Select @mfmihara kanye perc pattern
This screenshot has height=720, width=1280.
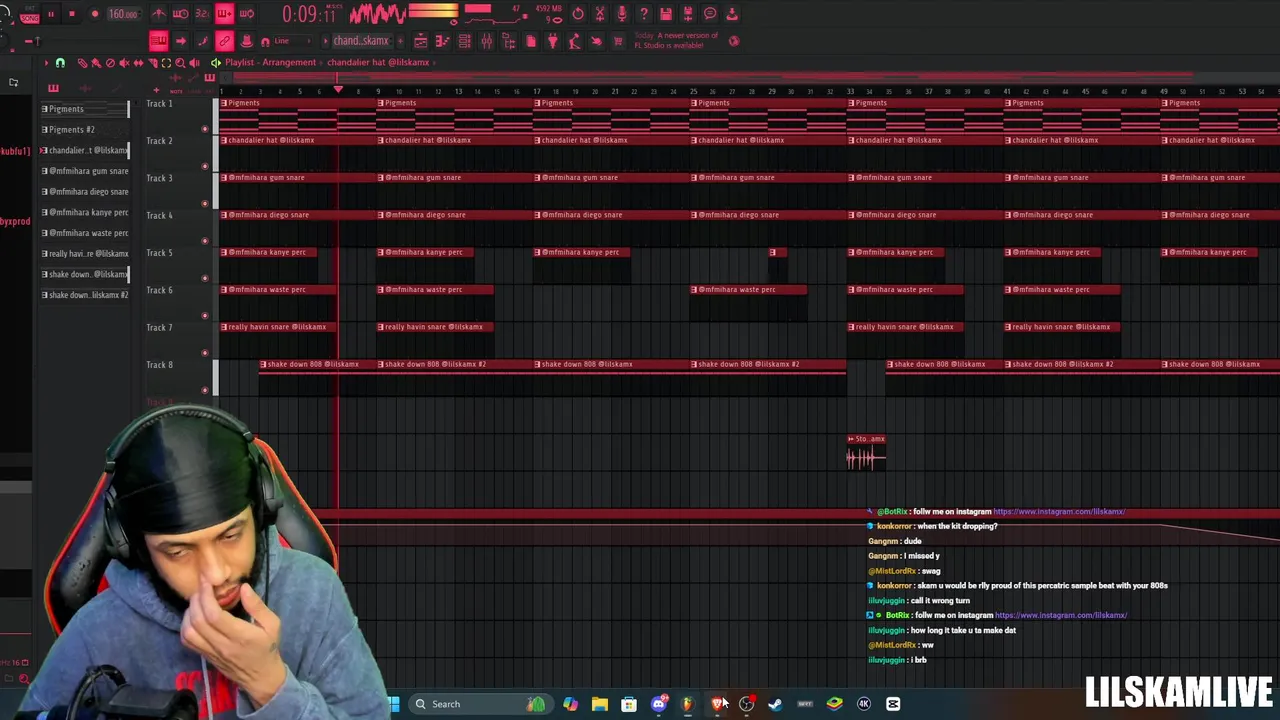coord(85,212)
